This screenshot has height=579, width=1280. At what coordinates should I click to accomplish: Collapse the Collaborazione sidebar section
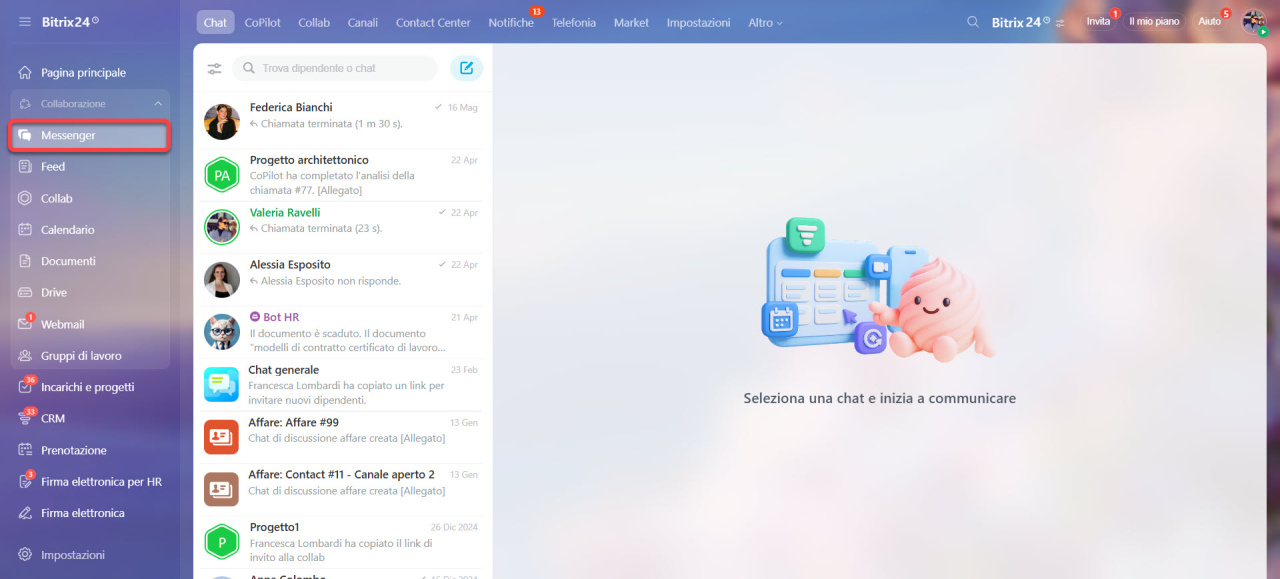tap(158, 104)
